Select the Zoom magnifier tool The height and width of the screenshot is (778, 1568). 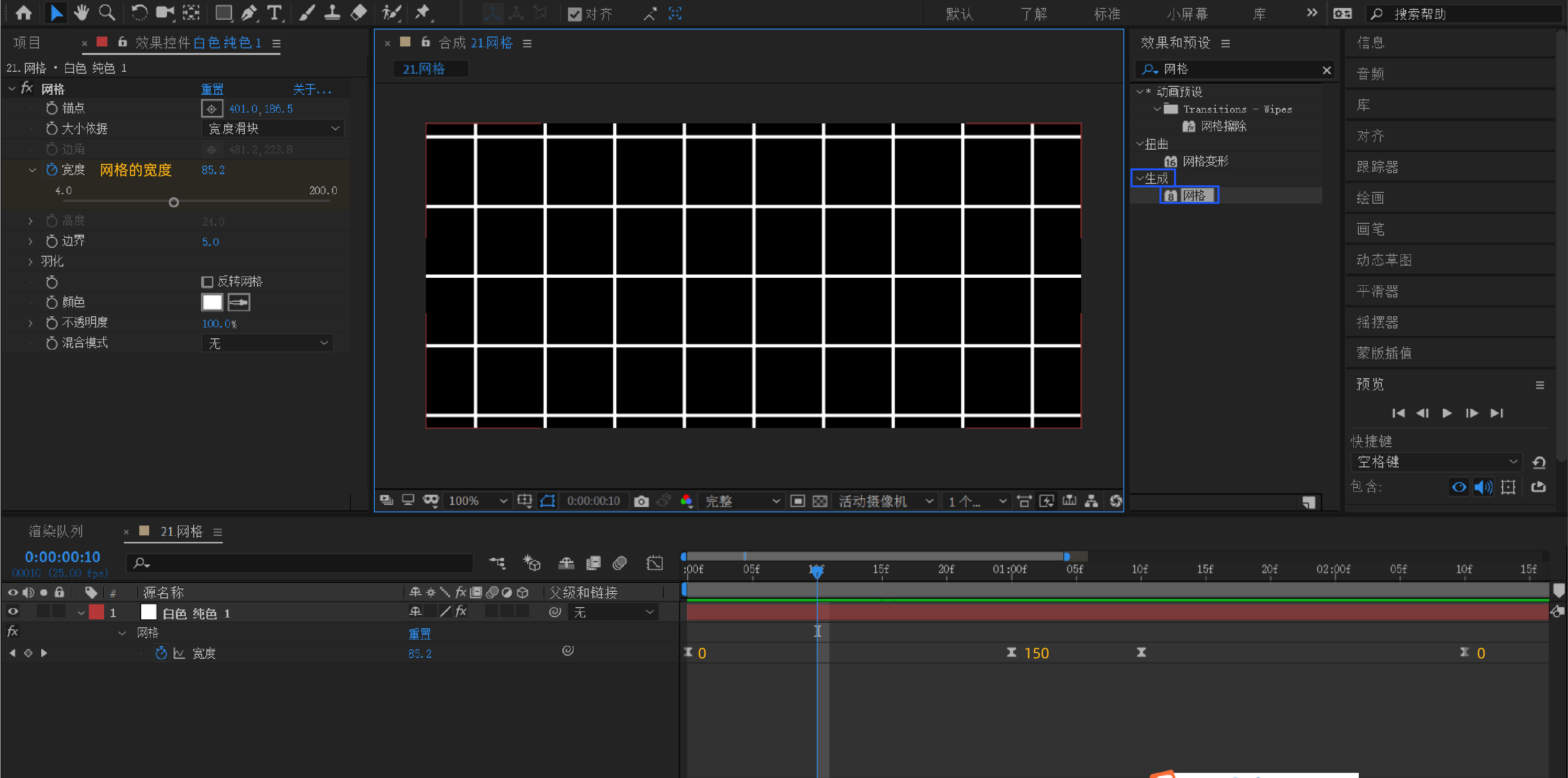tap(107, 12)
